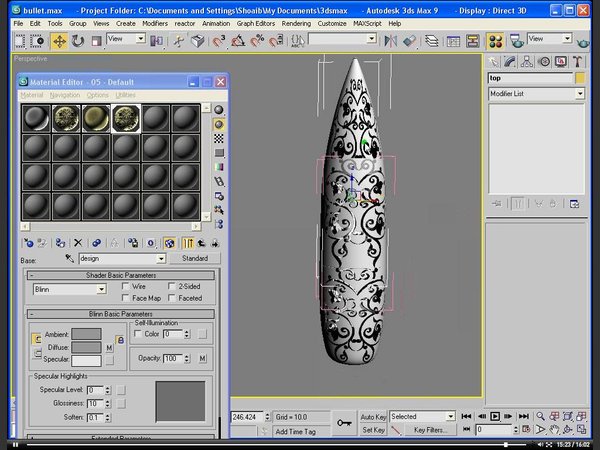Open the Modifiers menu
600x450 pixels.
tap(155, 22)
